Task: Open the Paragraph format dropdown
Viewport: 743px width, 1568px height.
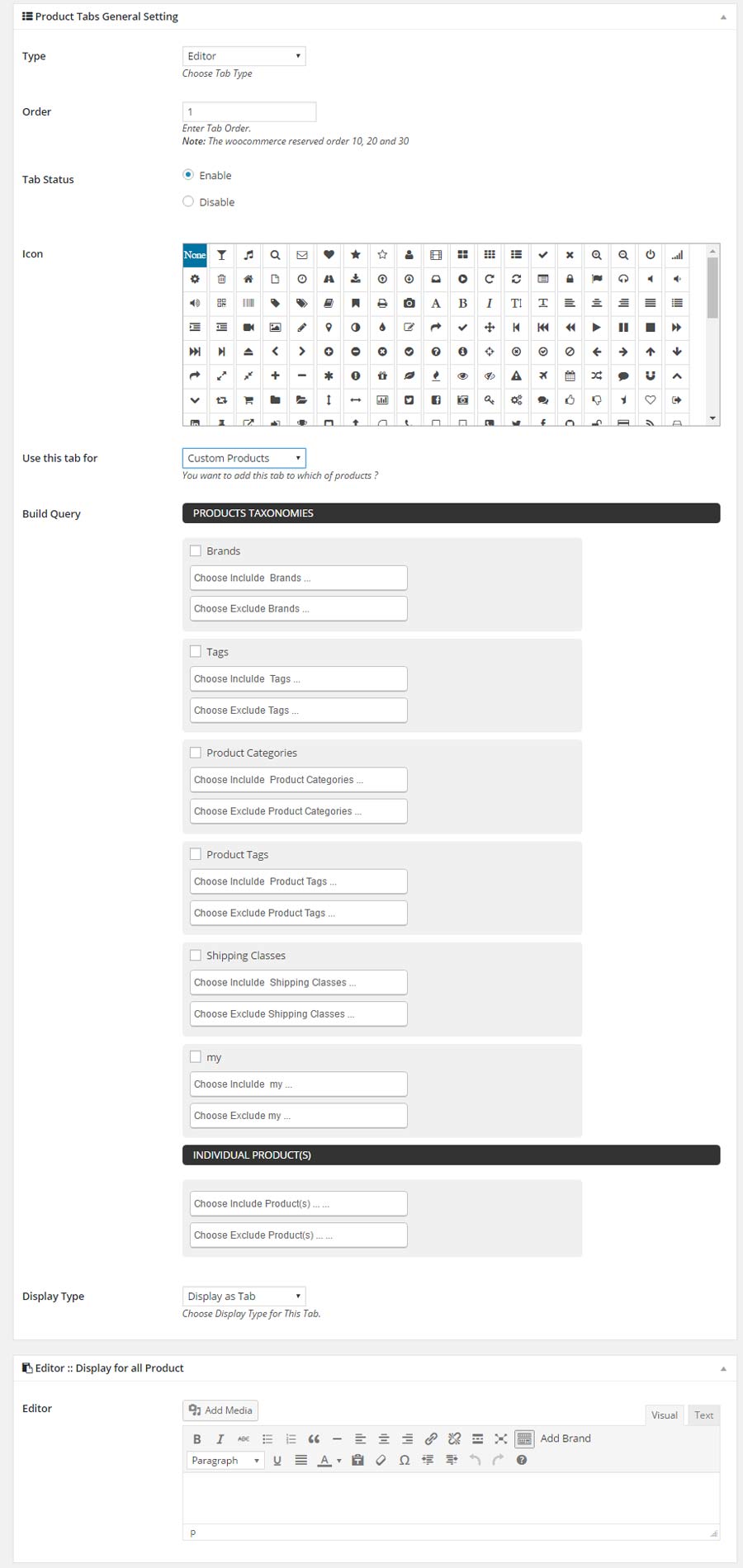Action: [225, 1460]
